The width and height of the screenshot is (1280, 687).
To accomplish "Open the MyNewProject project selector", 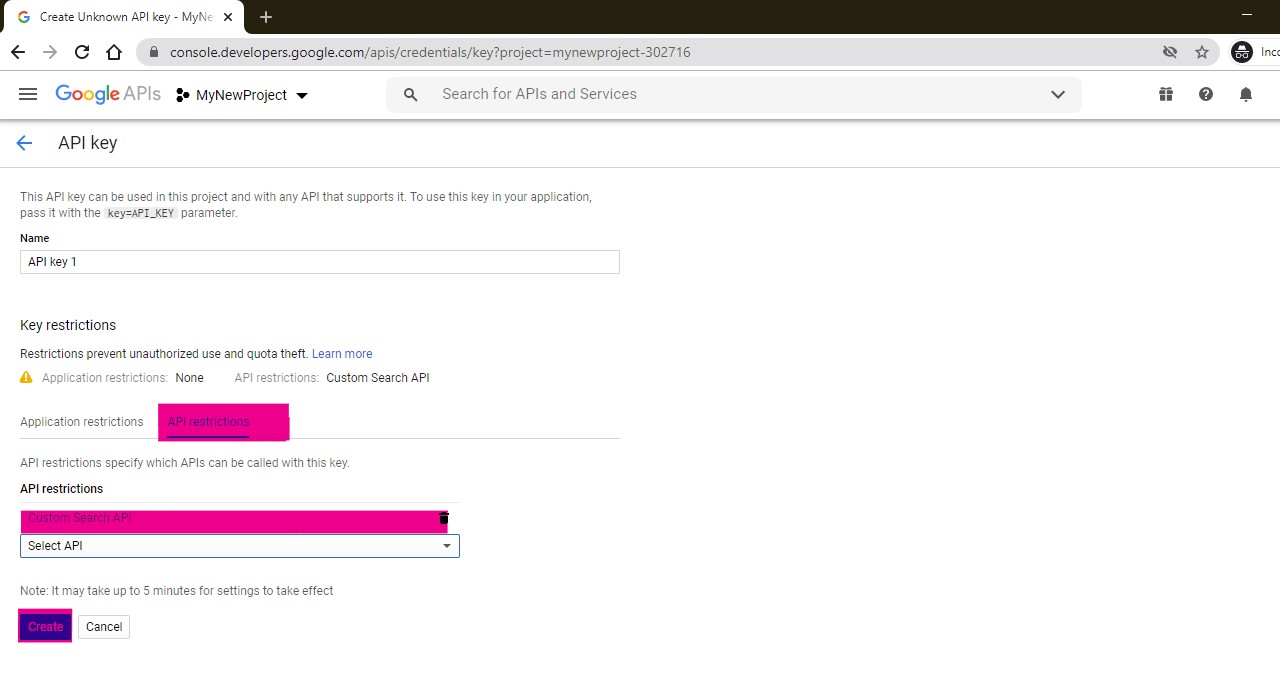I will (241, 95).
